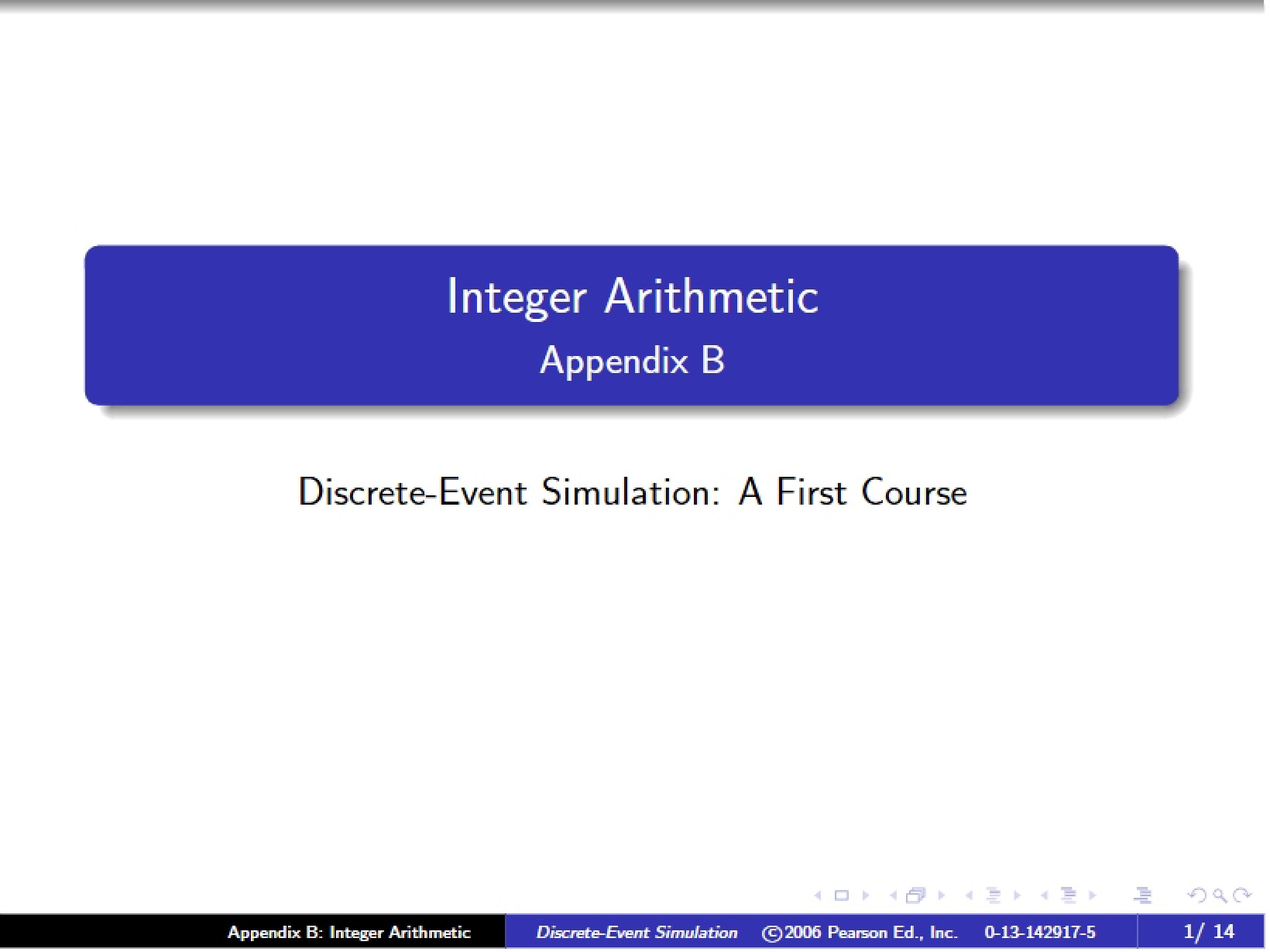This screenshot has width=1270, height=952.
Task: Click the 'Integer Arithmetic' title heading
Action: coord(633,298)
